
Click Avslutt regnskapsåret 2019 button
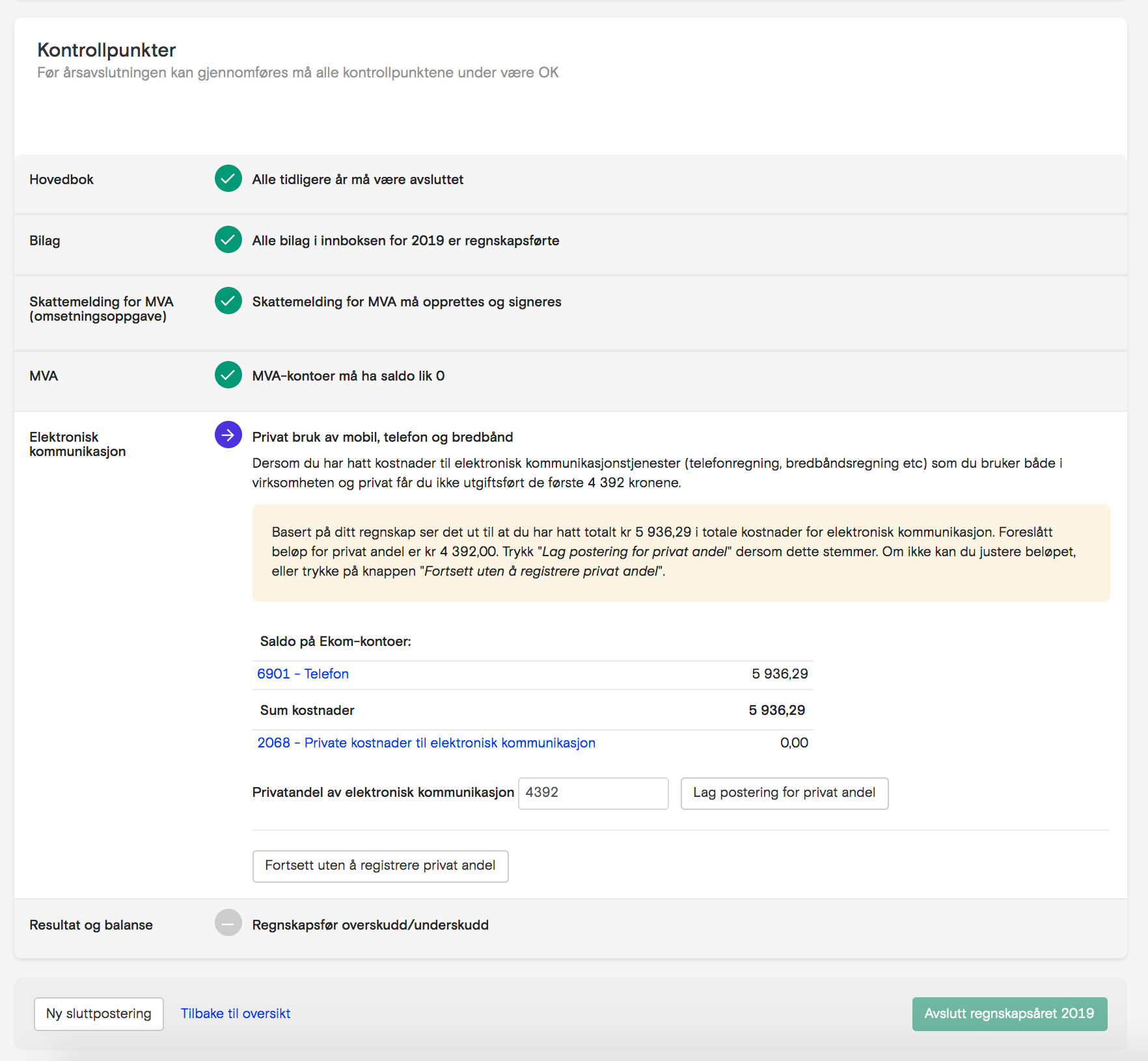(x=1010, y=1014)
